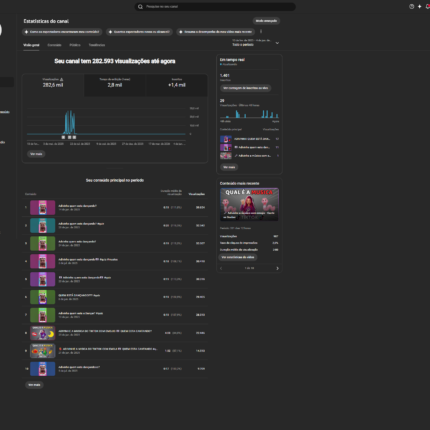Open the three-dot suggestions overflow menu
This screenshot has width=430, height=430.
pos(261,32)
